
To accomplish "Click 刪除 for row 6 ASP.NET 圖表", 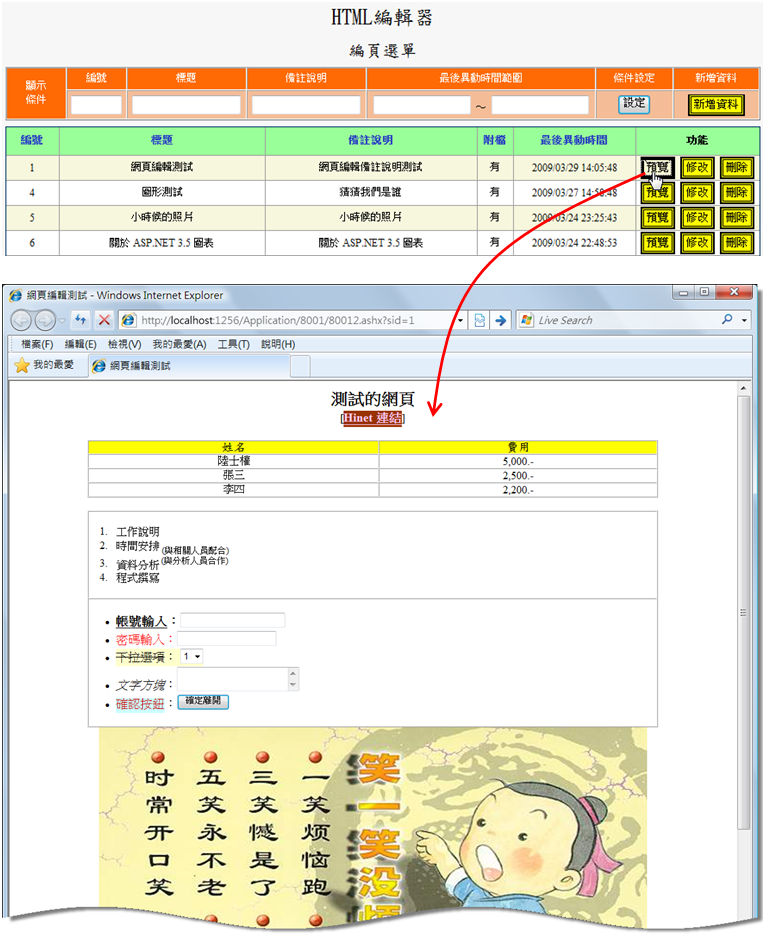I will [x=737, y=243].
